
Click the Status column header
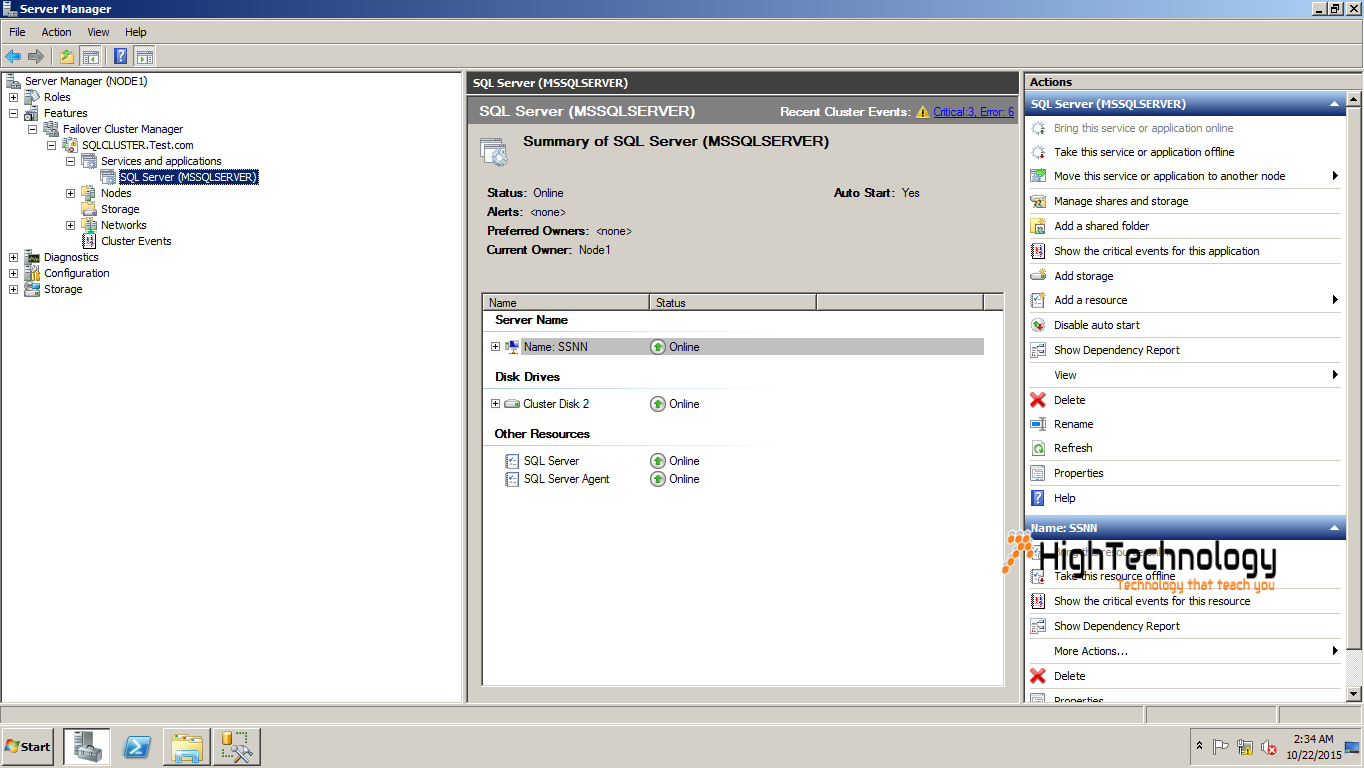pos(732,302)
